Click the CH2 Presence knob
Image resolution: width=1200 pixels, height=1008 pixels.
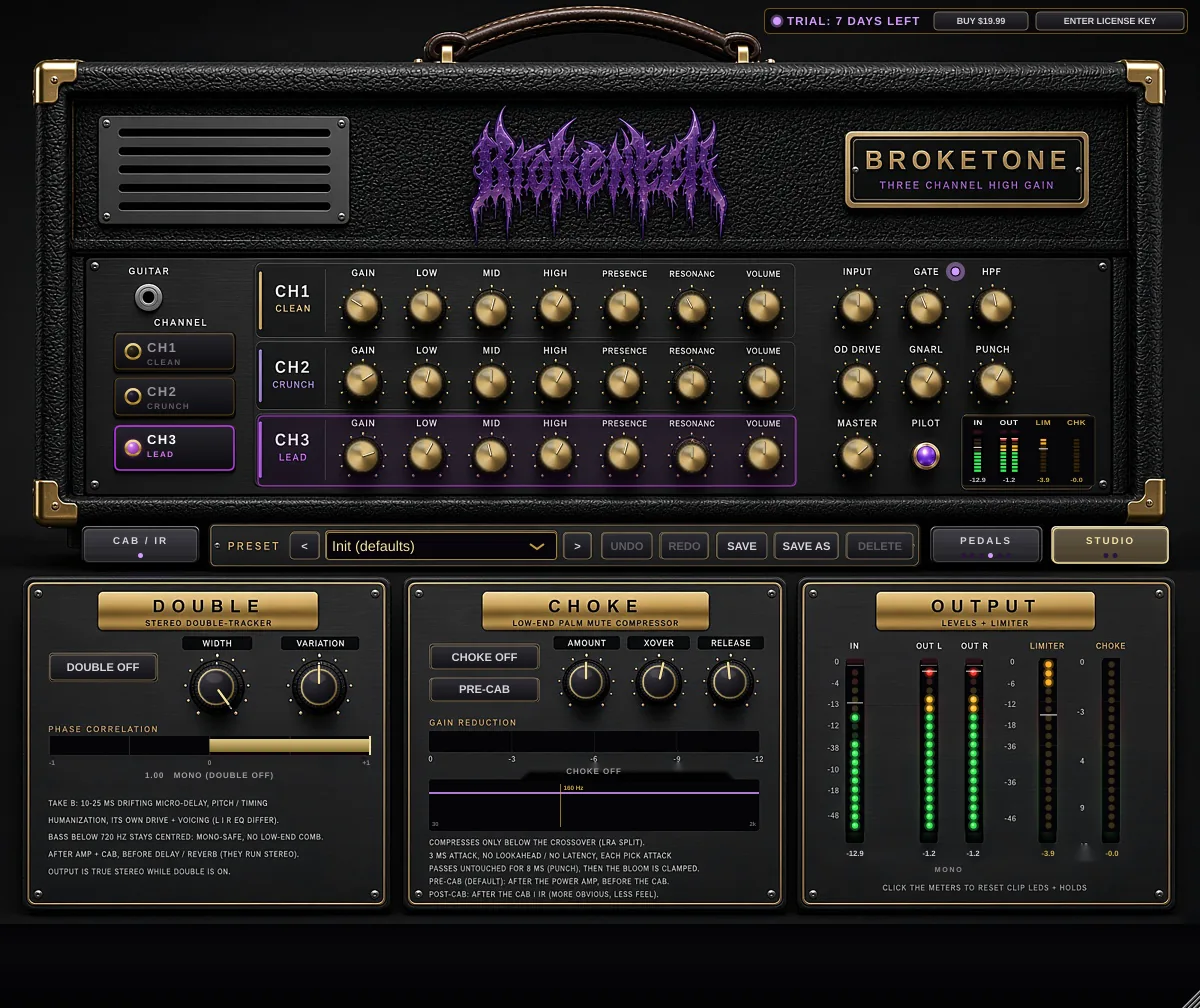point(624,381)
